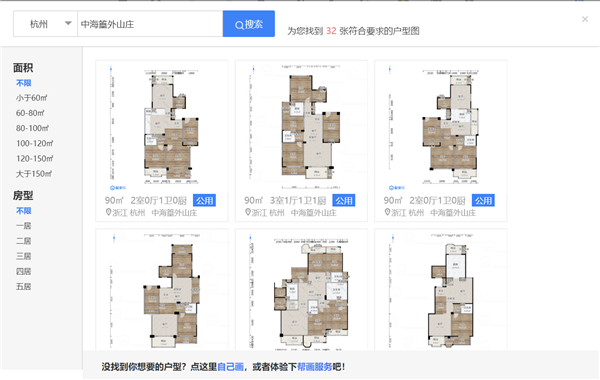This screenshot has width=600, height=380.
Task: Filter room type by 三居
Action: click(23, 256)
